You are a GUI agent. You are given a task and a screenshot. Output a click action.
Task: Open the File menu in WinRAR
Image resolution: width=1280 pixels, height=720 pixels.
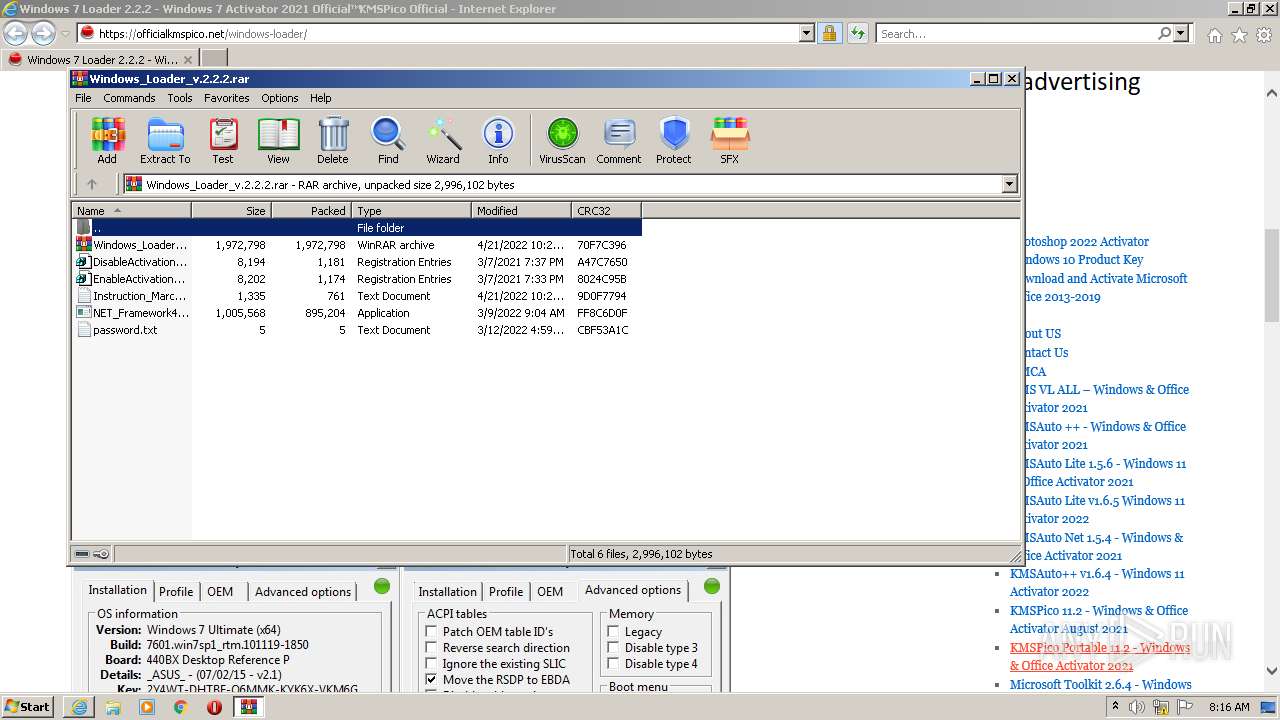tap(83, 98)
